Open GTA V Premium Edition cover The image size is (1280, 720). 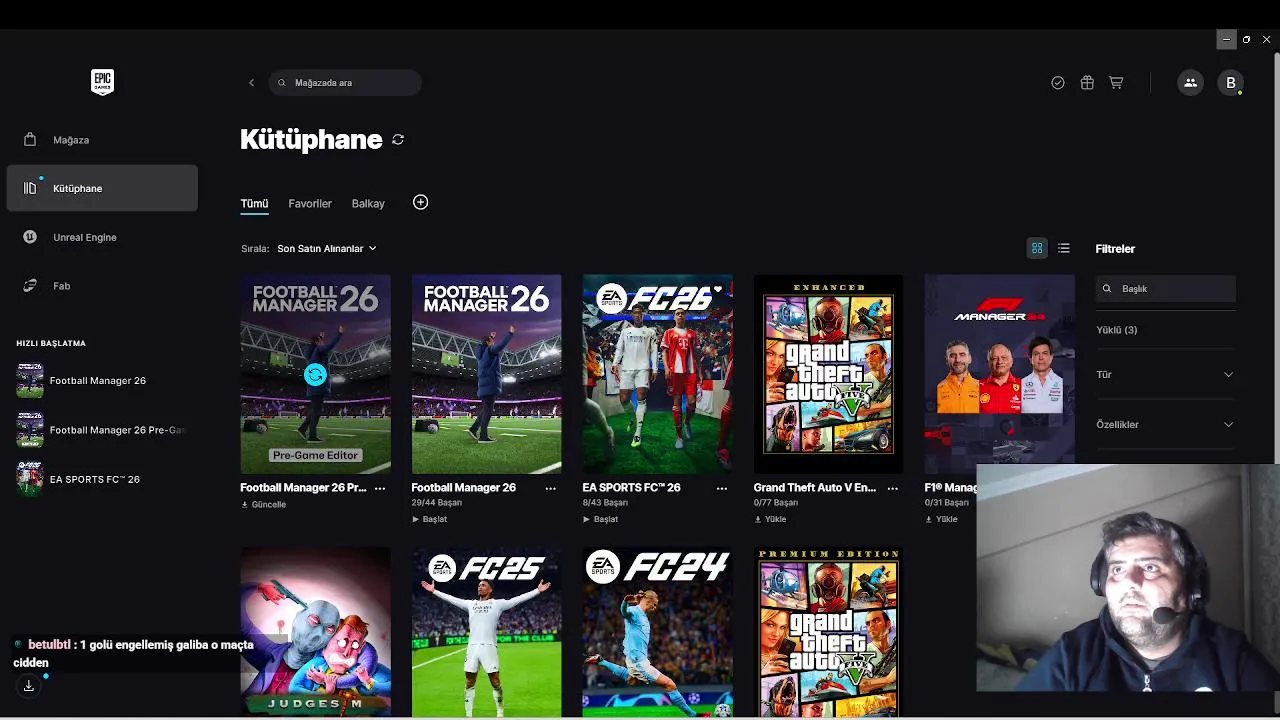[828, 632]
